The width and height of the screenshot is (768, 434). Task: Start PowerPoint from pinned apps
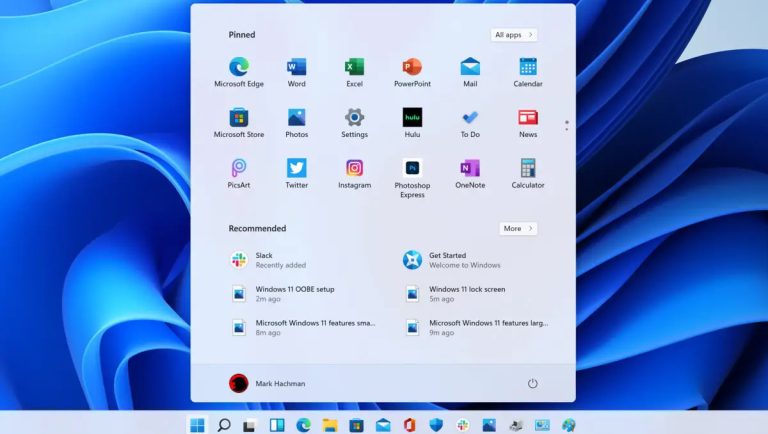tap(412, 72)
